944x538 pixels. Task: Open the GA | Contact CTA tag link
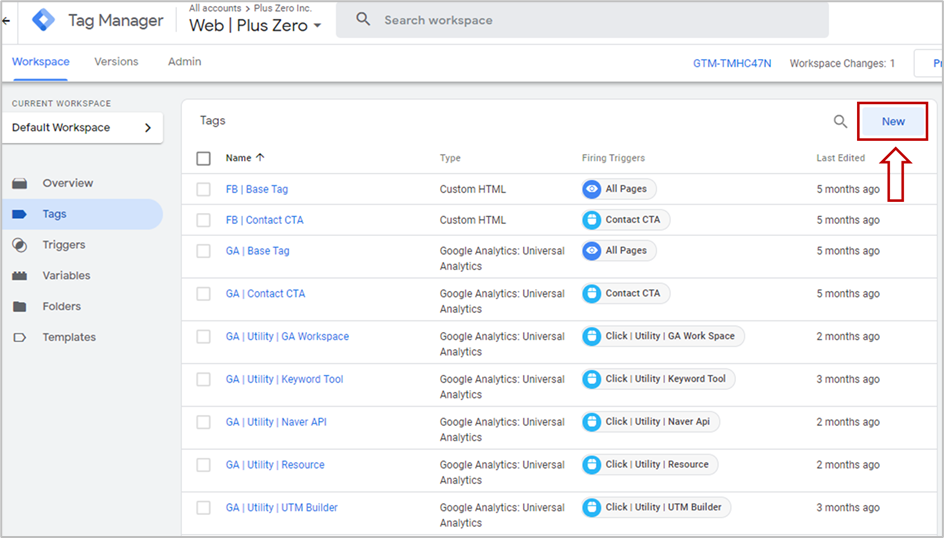coord(266,293)
